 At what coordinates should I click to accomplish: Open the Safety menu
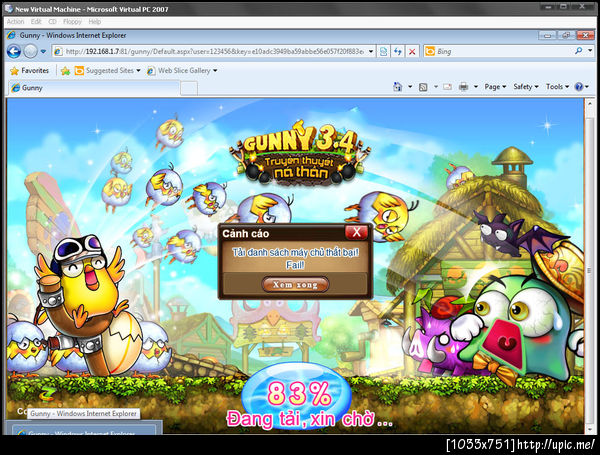(x=525, y=87)
